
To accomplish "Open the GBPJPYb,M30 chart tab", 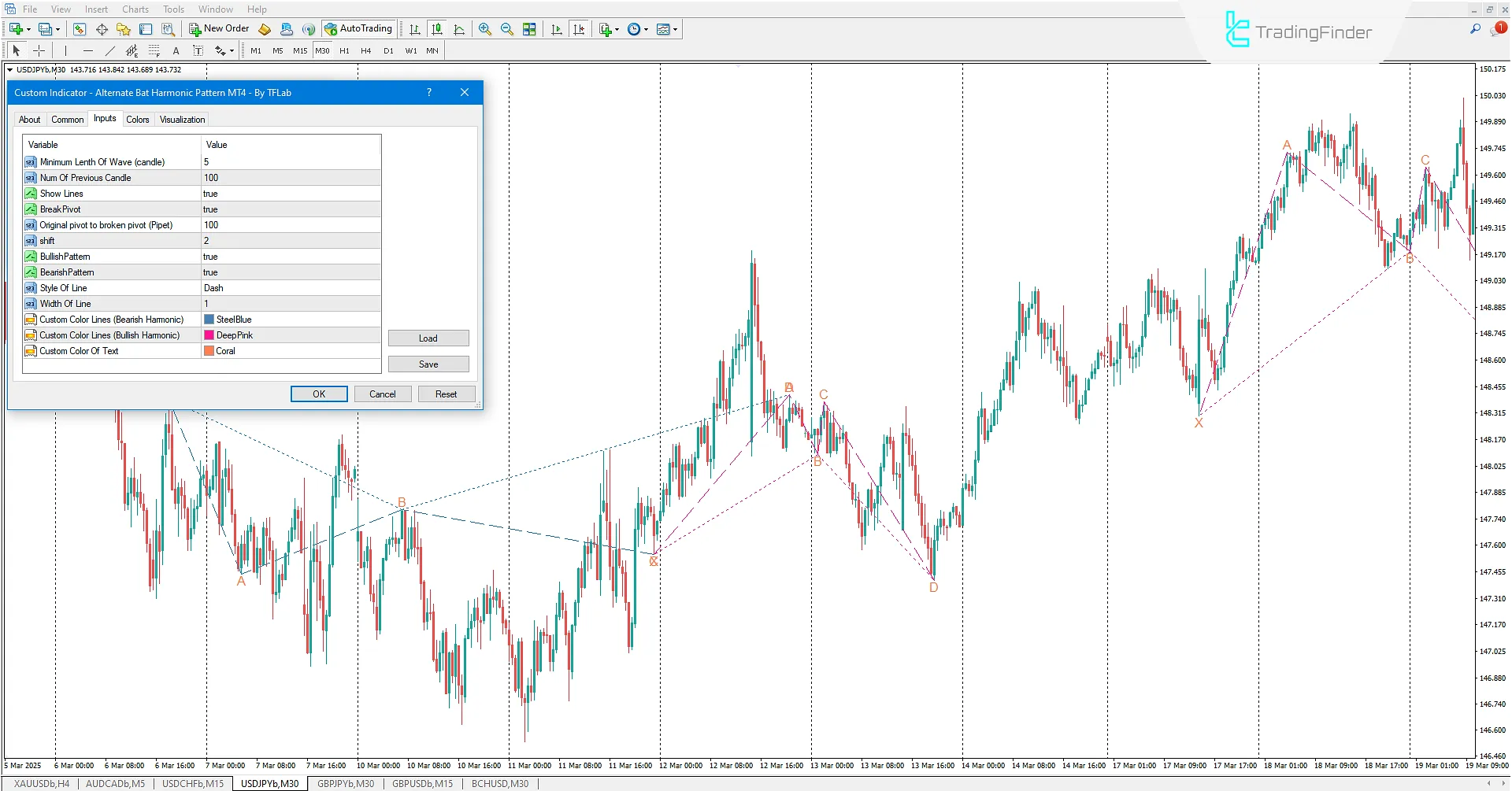I will [346, 784].
